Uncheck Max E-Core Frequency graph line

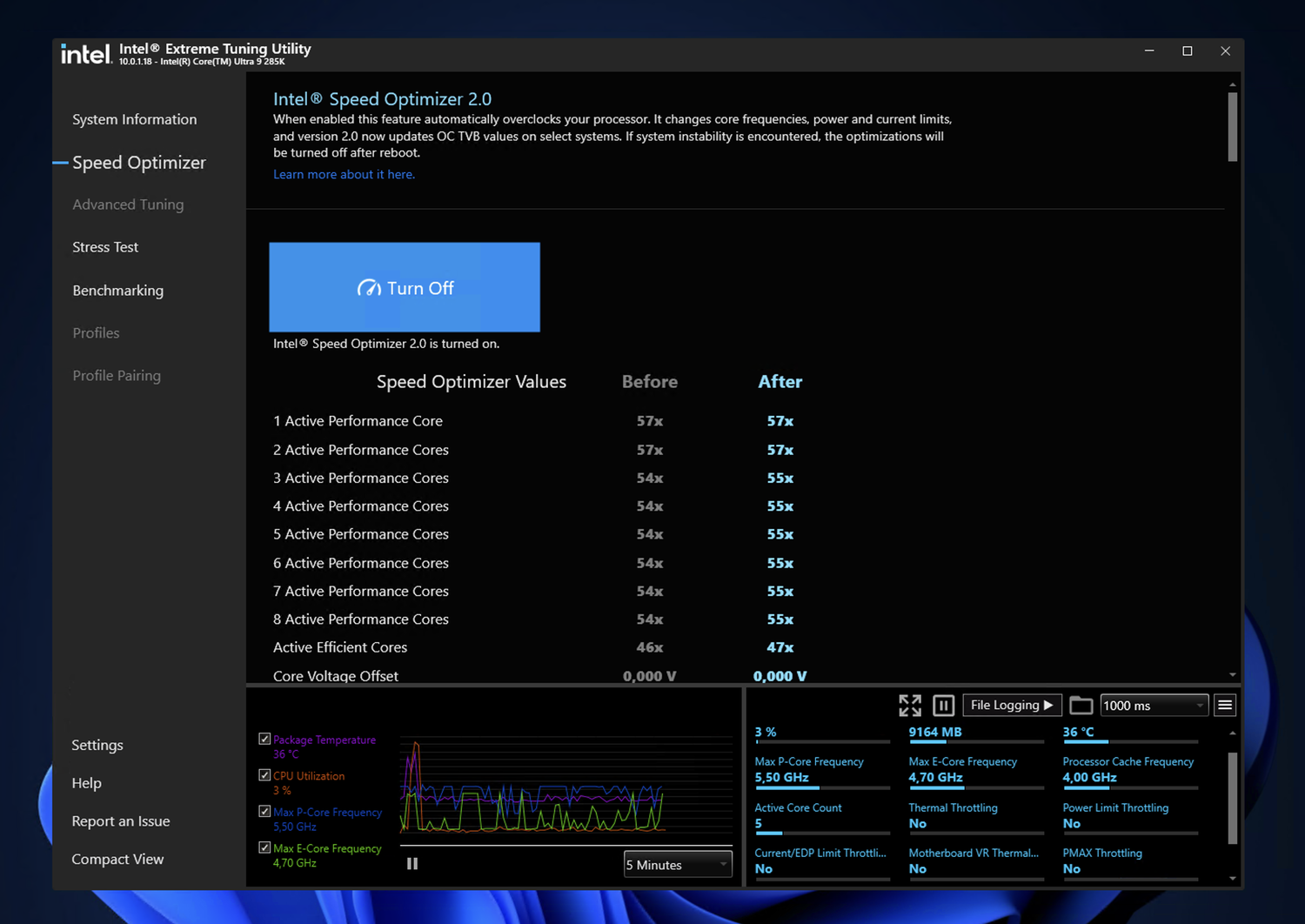pyautogui.click(x=264, y=847)
